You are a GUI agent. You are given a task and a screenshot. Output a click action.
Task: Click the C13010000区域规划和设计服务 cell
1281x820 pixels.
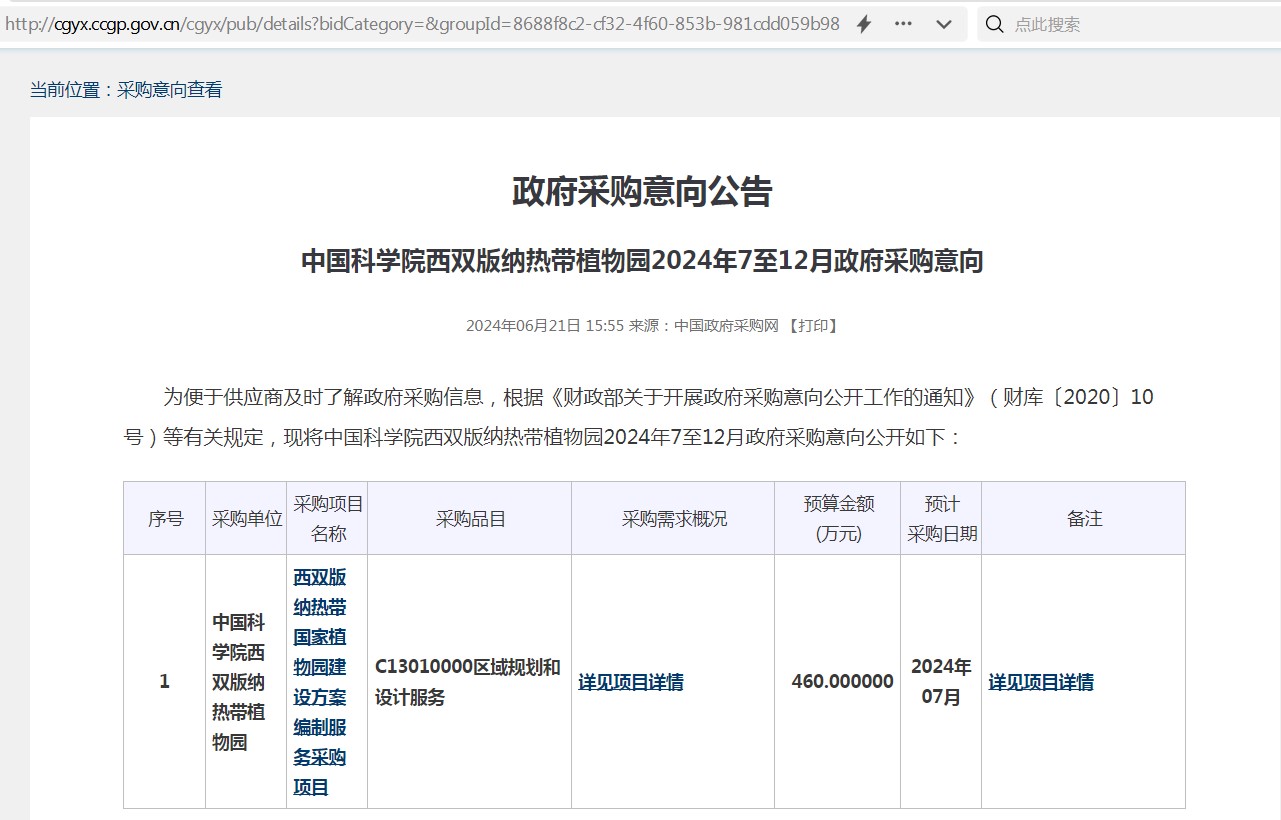coord(467,682)
